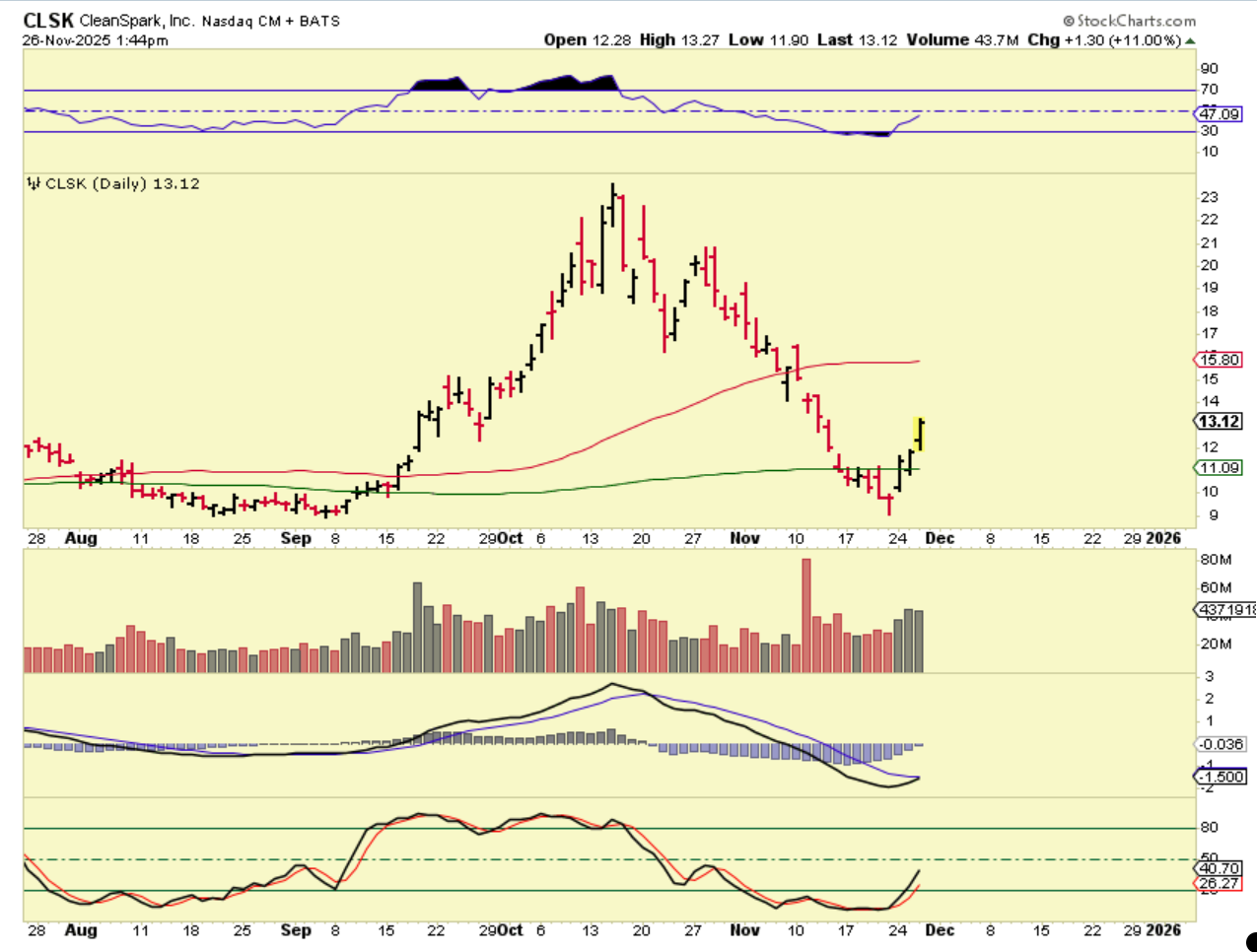1257x952 pixels.
Task: Click the boxed 13.12 last price tag
Action: pyautogui.click(x=1219, y=422)
